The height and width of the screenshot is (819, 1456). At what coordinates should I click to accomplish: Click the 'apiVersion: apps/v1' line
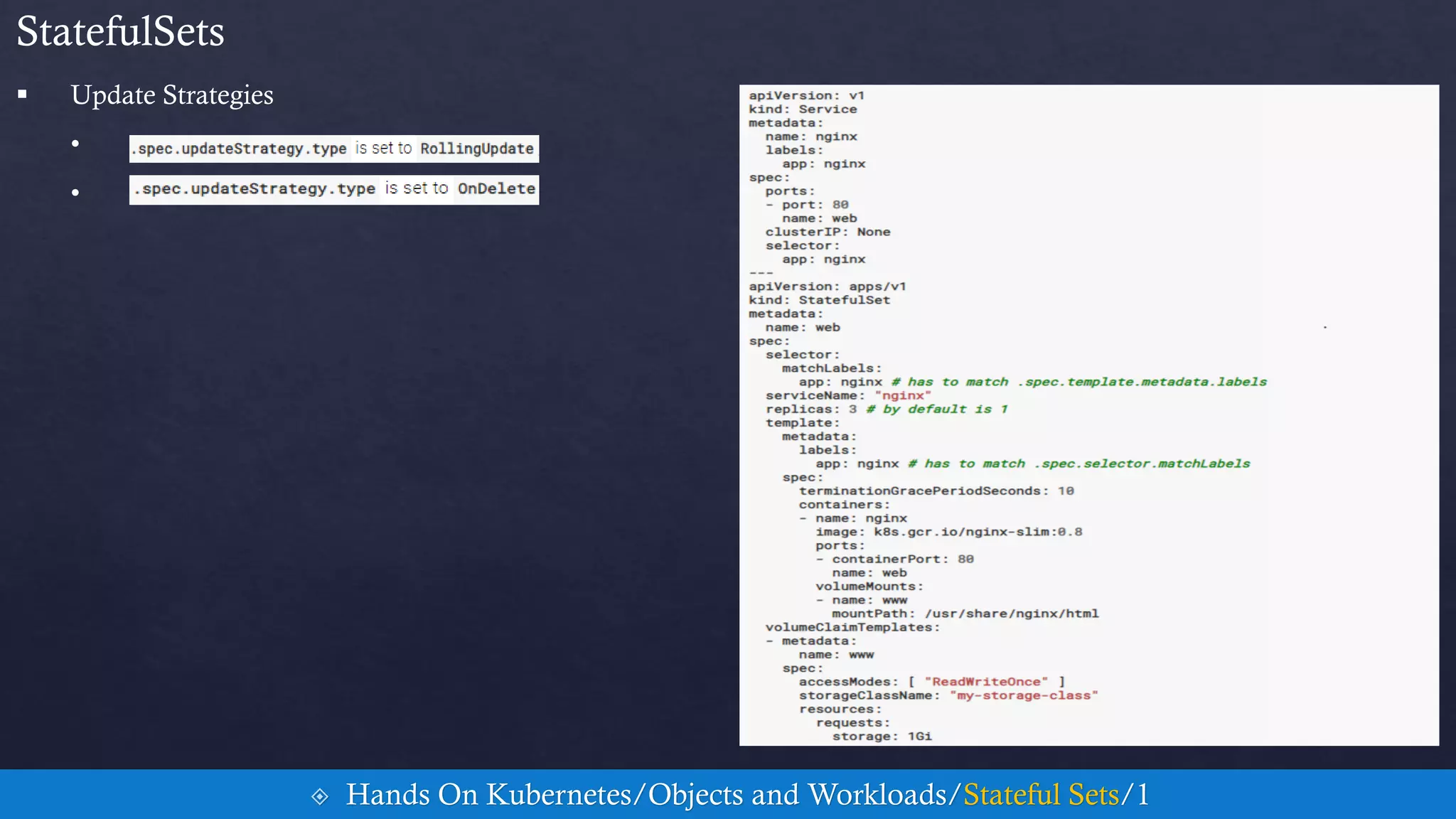point(828,287)
